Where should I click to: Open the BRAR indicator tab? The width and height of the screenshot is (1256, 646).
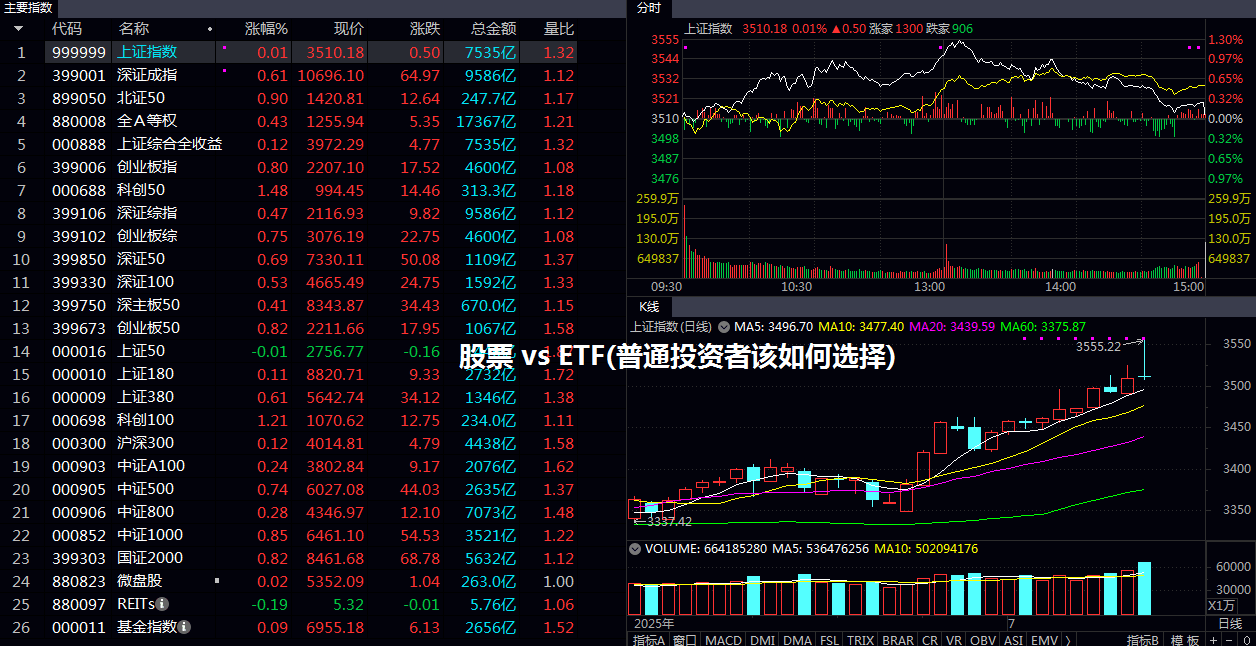(898, 640)
